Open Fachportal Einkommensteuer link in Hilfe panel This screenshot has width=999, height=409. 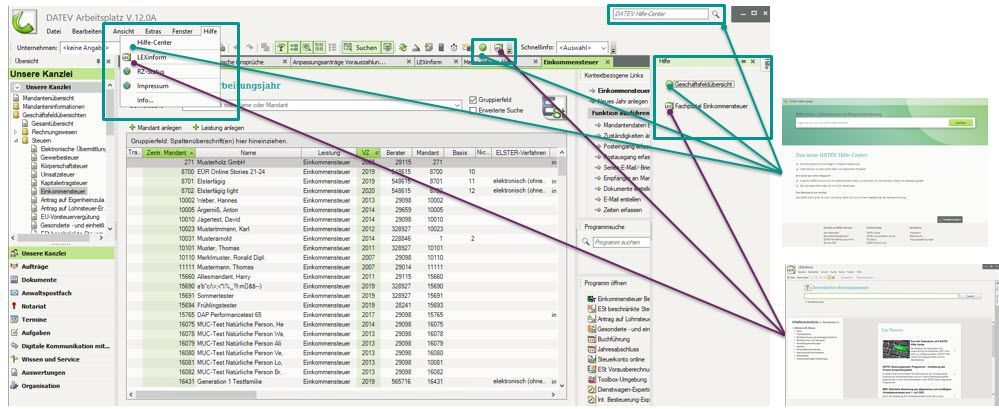pyautogui.click(x=710, y=106)
